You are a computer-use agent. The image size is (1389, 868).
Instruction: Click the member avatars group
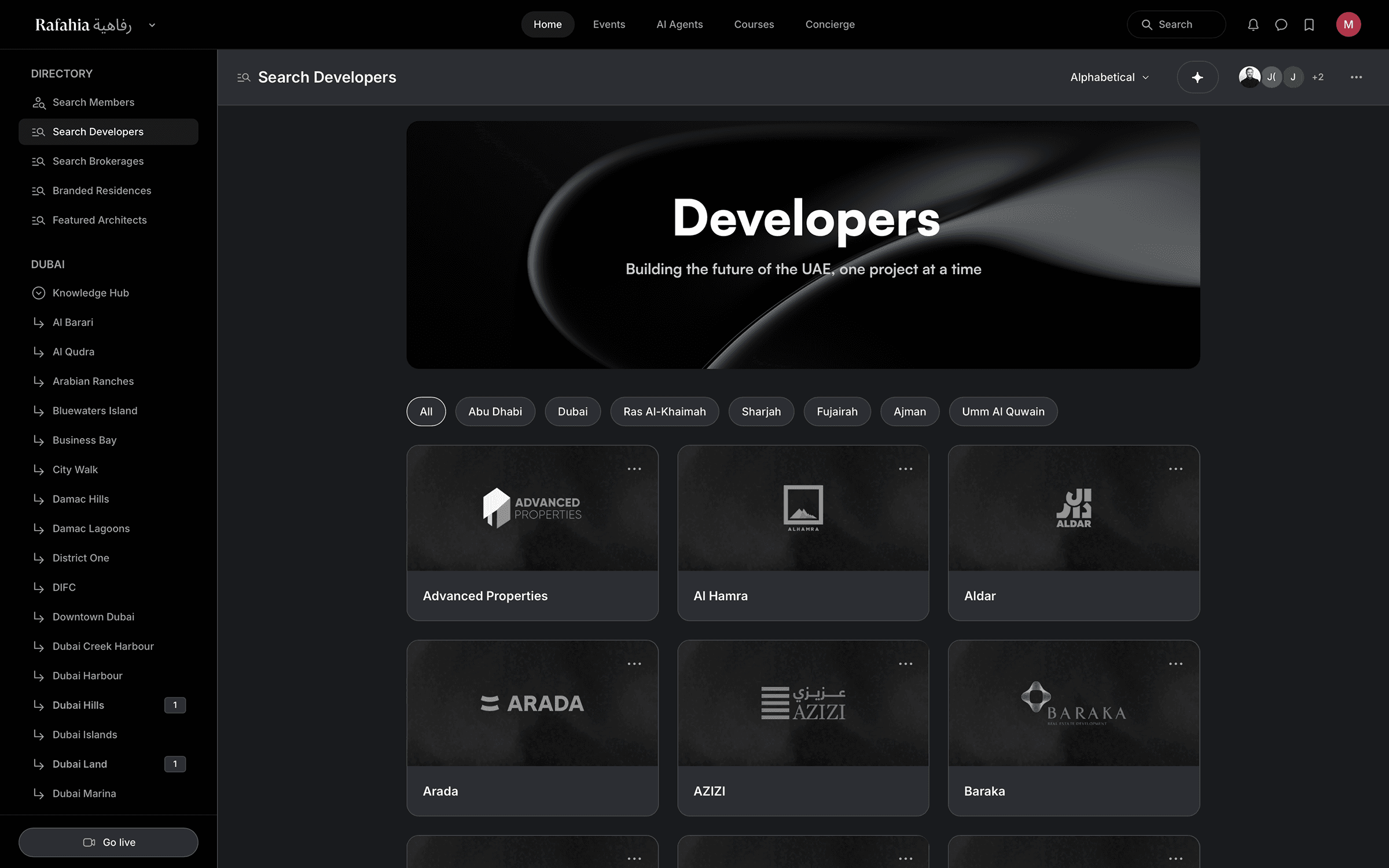click(x=1281, y=77)
